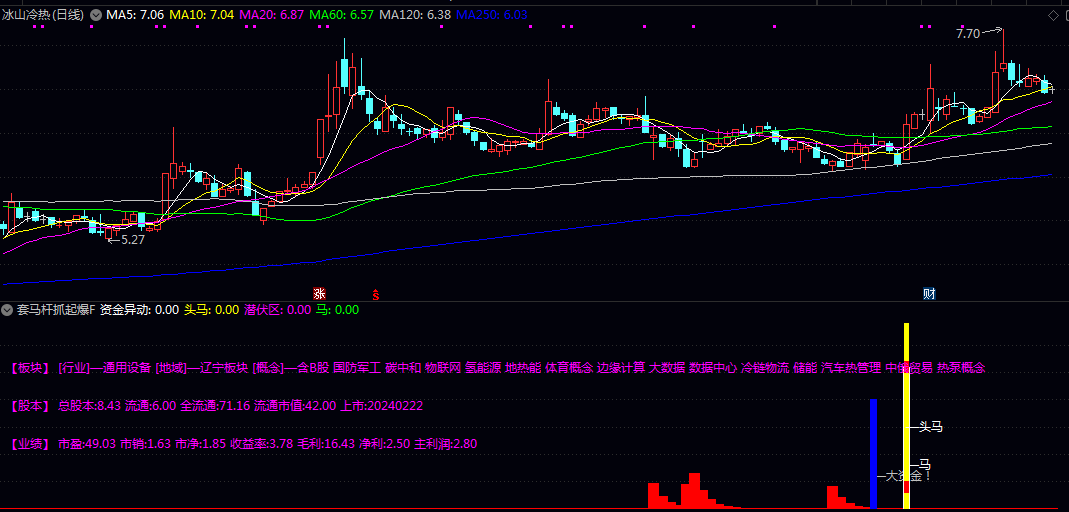Screen dimensions: 1069x512
Task: Click the 物联网 concept text
Action: [x=443, y=368]
